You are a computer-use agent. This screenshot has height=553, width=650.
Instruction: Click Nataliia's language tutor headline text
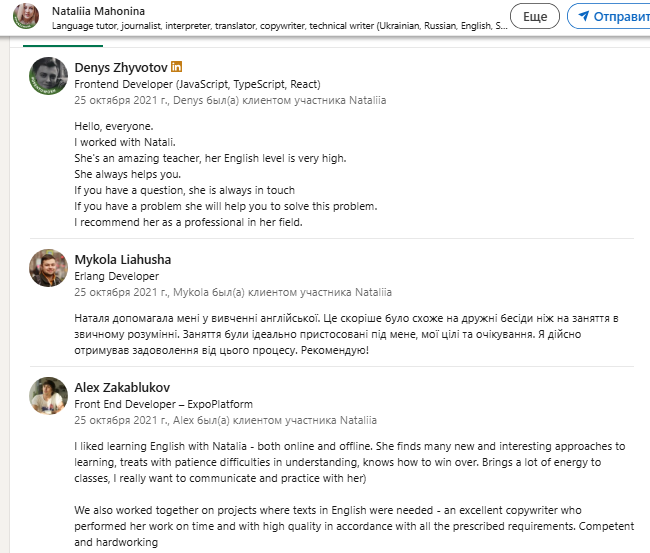pos(279,26)
